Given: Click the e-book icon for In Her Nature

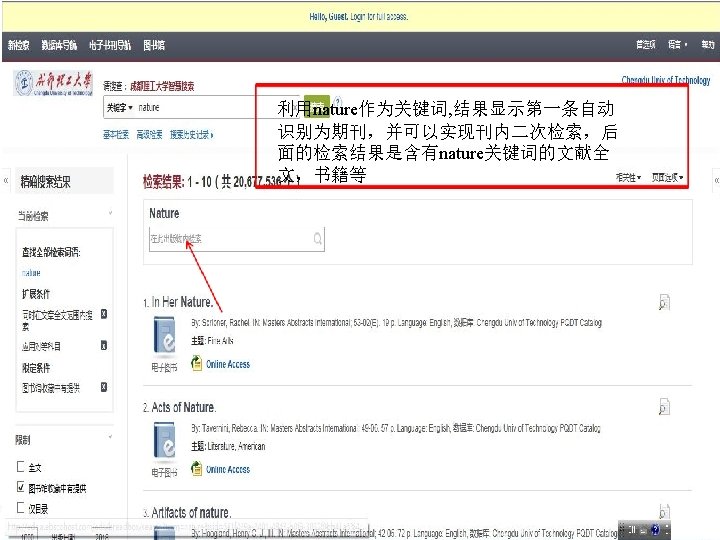Looking at the screenshot, I should click(x=165, y=336).
